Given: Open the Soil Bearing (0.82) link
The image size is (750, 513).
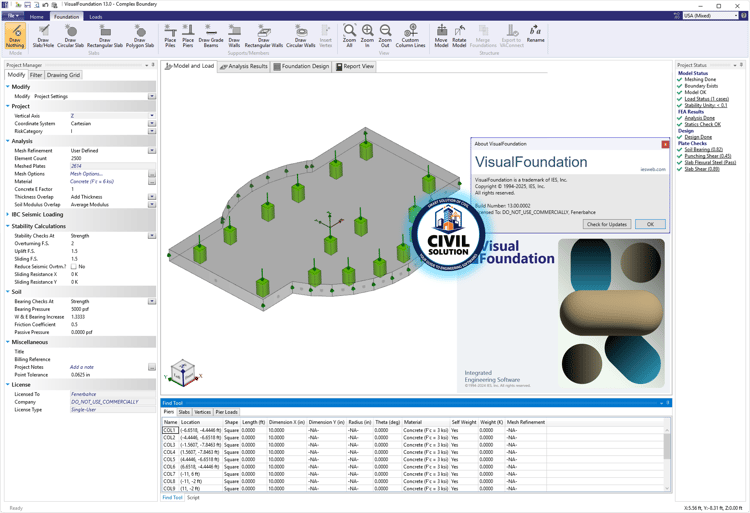Looking at the screenshot, I should [703, 150].
